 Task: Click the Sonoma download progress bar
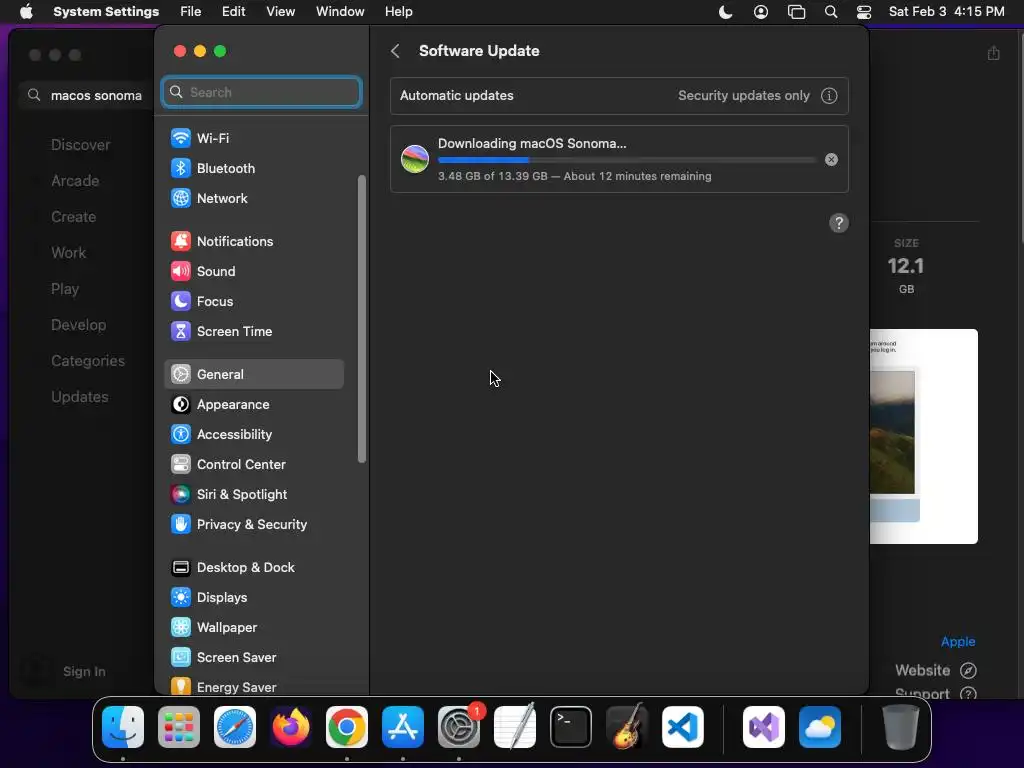click(627, 160)
